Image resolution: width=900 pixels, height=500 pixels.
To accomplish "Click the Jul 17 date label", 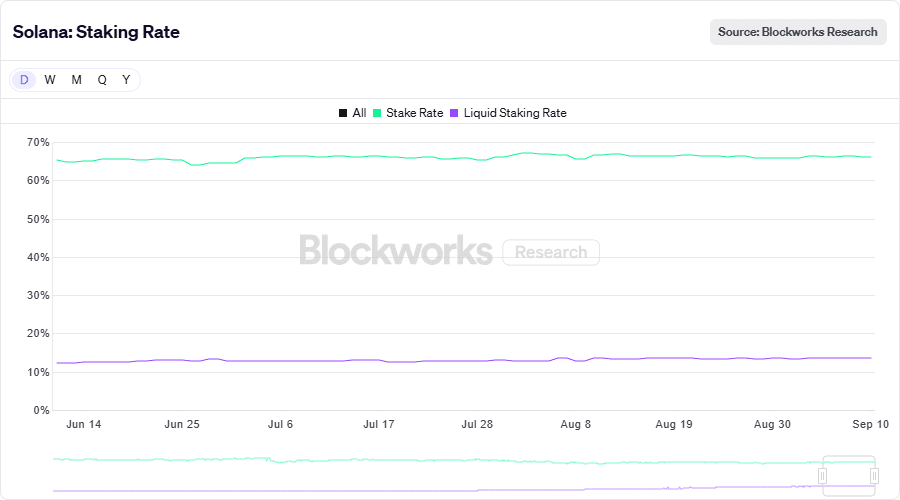I will (x=379, y=424).
